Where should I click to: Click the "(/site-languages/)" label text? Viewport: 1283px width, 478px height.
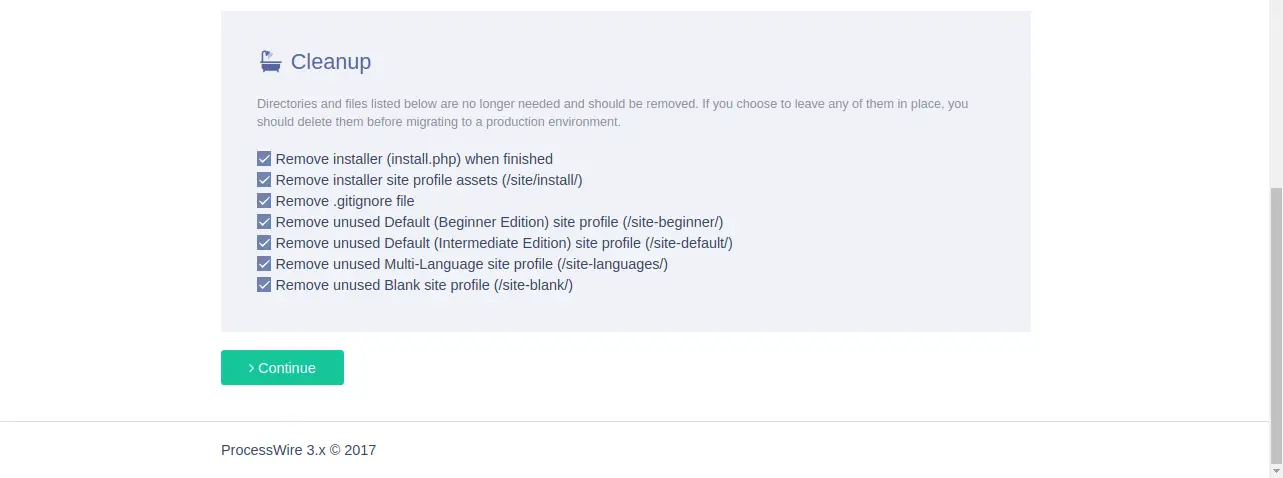(x=613, y=264)
